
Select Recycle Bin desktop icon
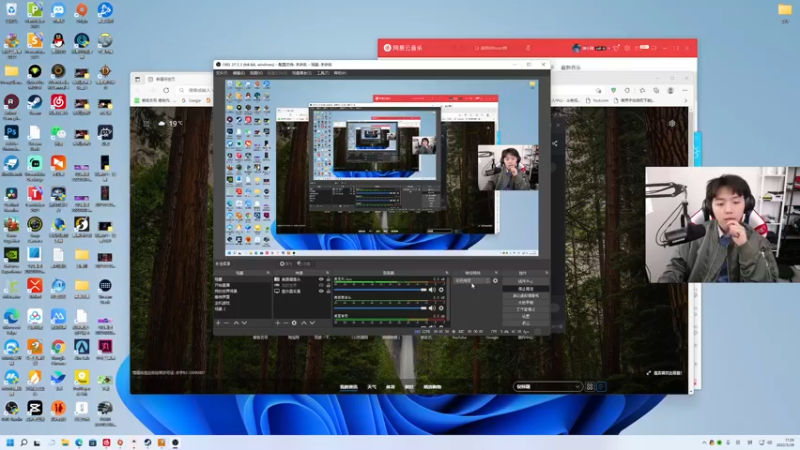coord(11,13)
